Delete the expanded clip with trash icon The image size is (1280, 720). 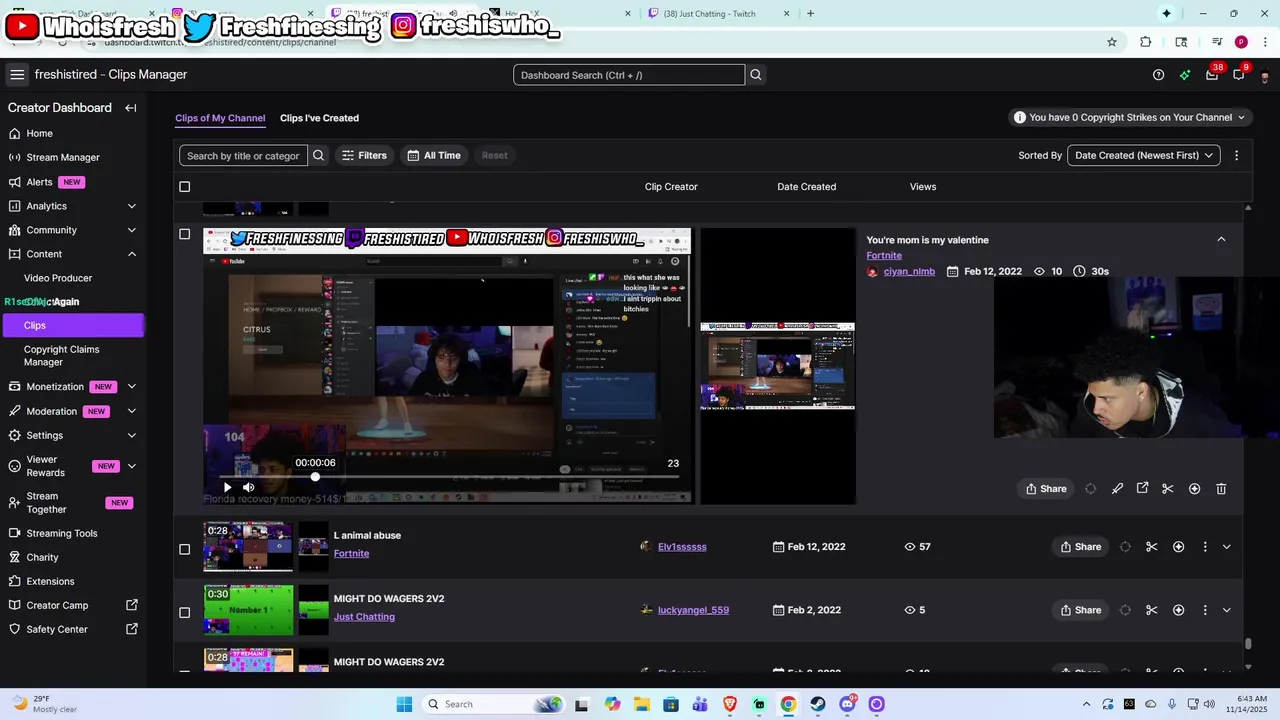point(1221,489)
